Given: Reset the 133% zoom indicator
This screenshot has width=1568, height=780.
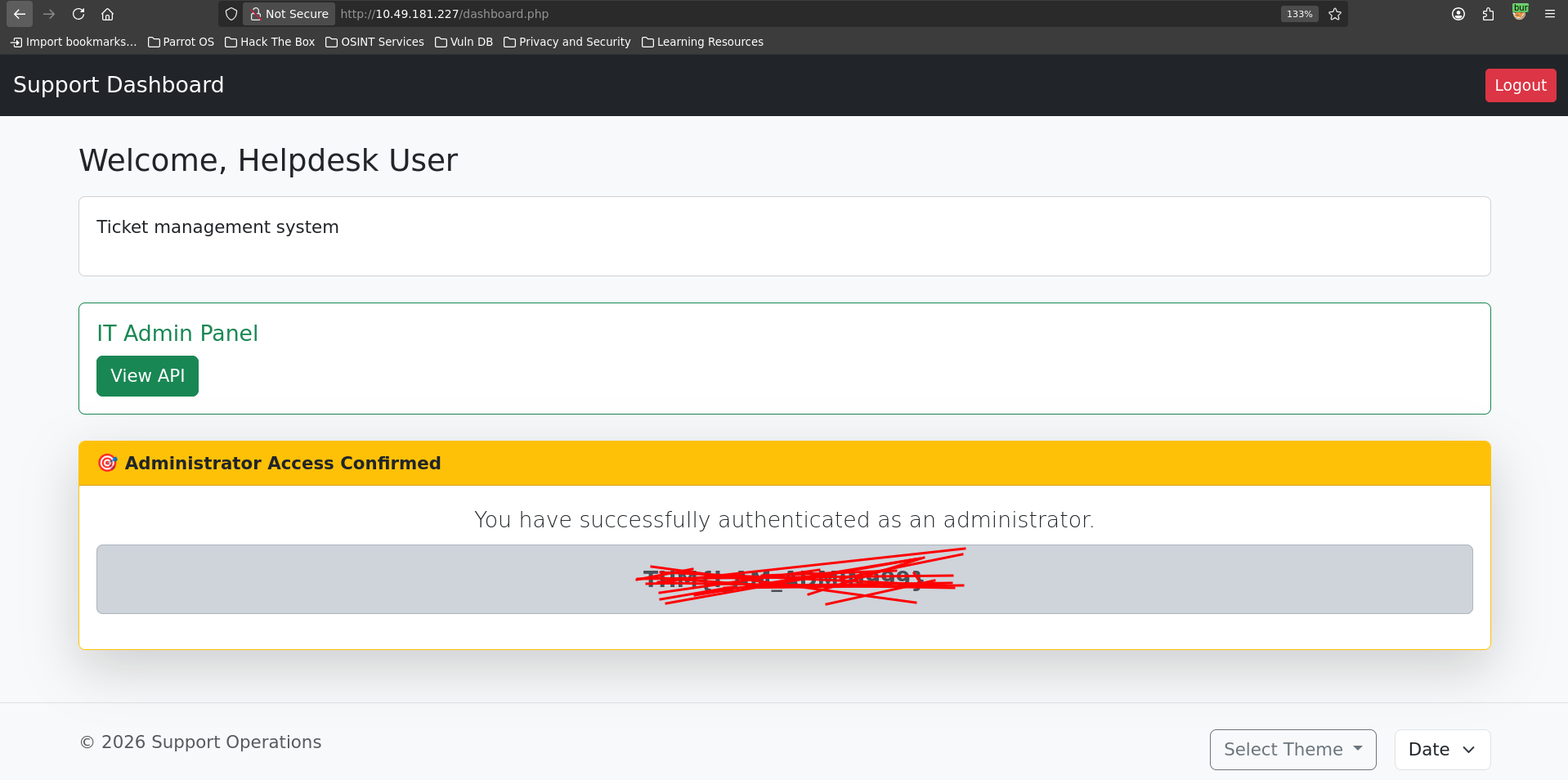Looking at the screenshot, I should click(x=1299, y=14).
